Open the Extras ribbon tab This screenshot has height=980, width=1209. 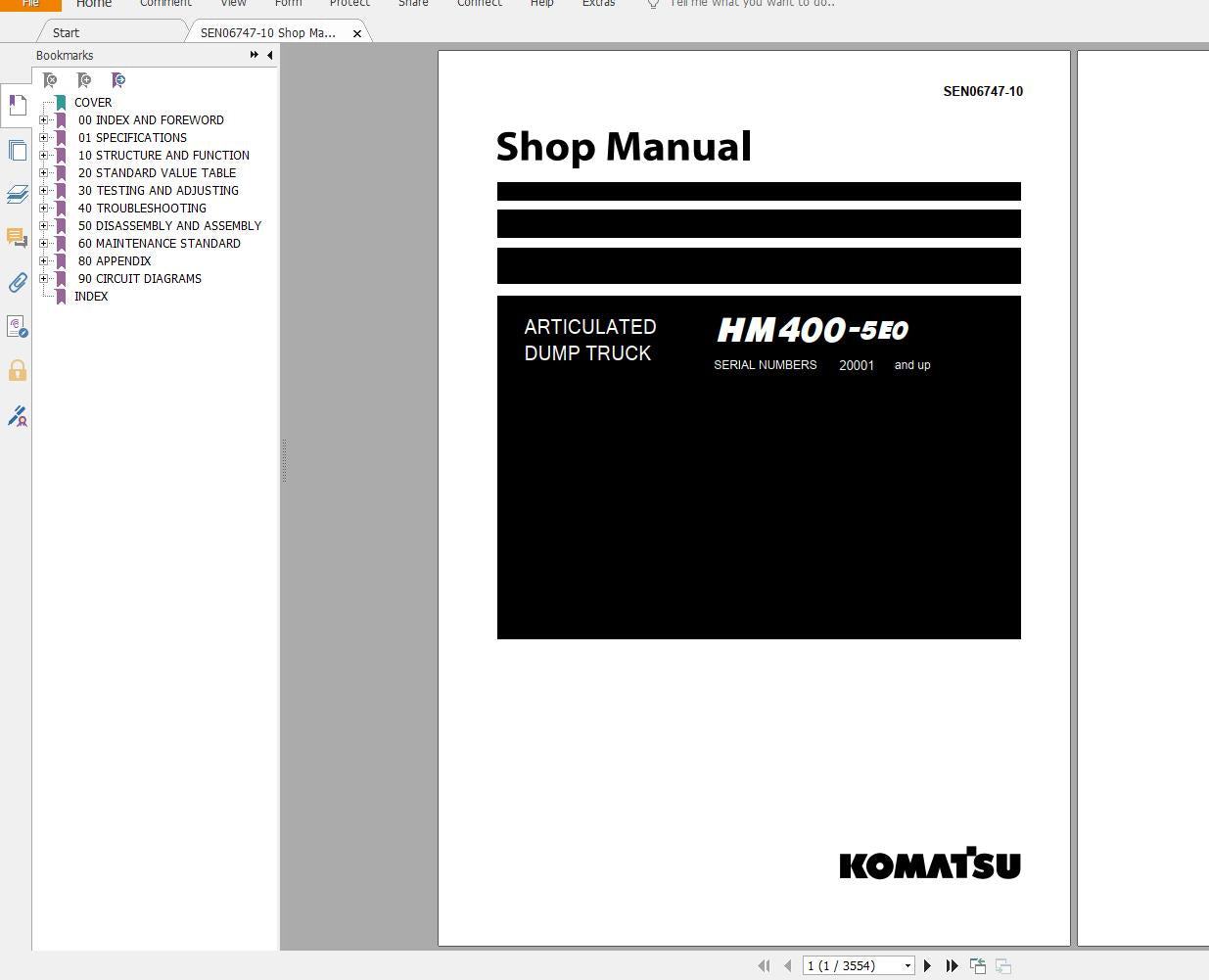pyautogui.click(x=598, y=4)
